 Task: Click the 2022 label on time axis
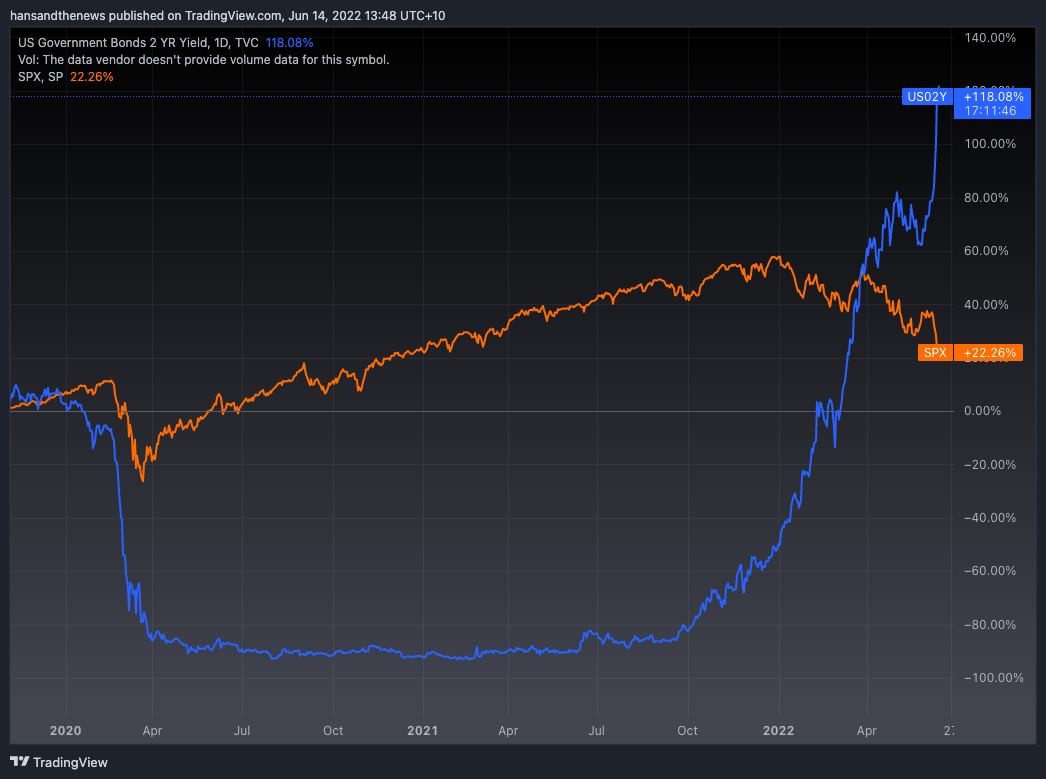[778, 731]
